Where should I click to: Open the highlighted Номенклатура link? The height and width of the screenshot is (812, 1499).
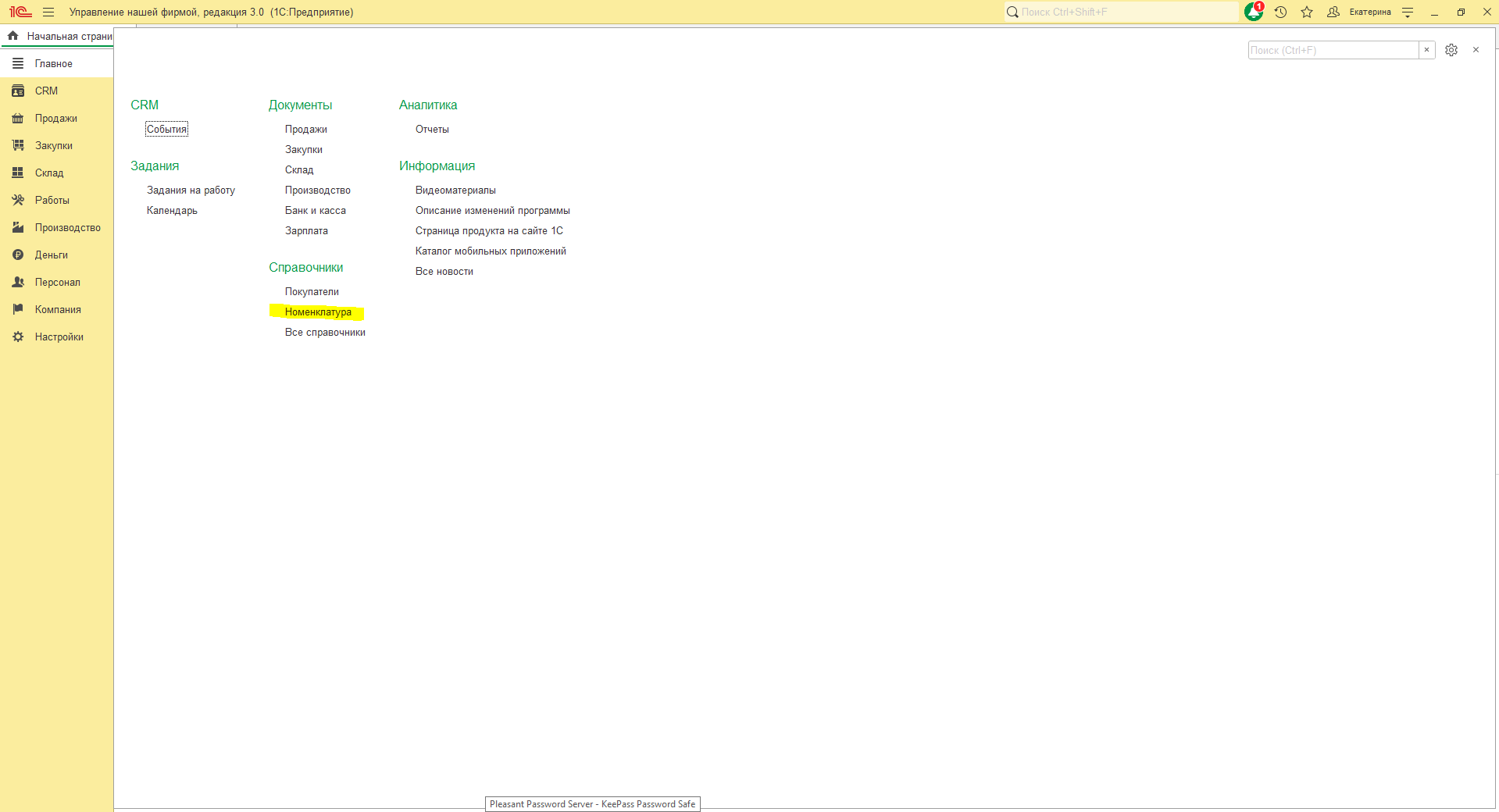click(318, 312)
